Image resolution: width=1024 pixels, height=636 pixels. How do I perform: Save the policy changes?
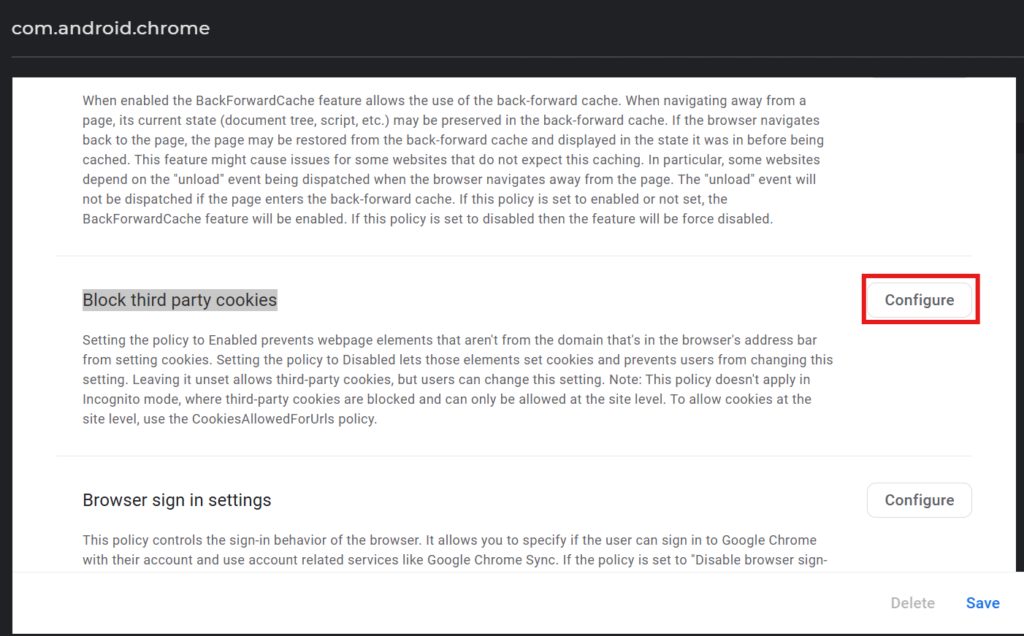982,603
